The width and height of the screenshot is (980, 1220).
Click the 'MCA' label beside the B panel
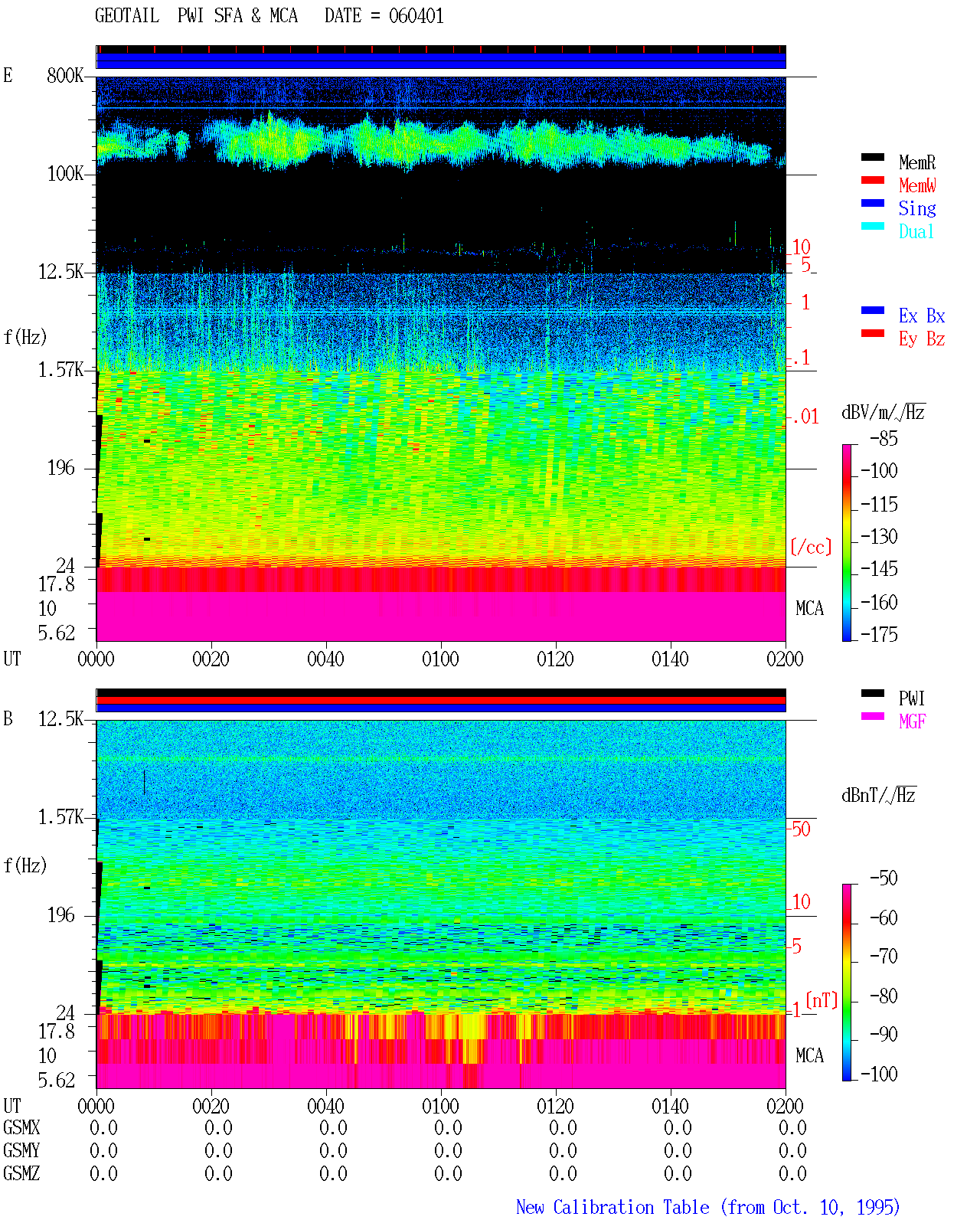coord(809,1056)
